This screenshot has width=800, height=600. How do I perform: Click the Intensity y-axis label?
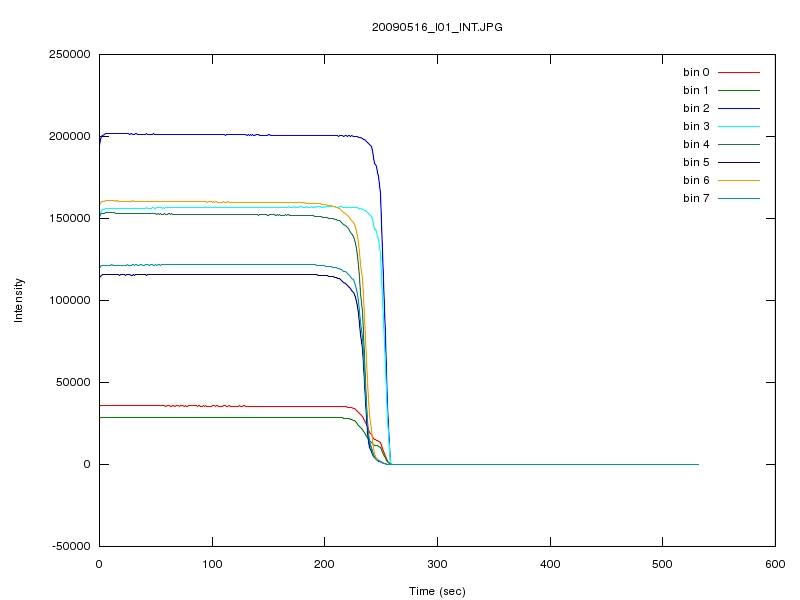point(19,300)
